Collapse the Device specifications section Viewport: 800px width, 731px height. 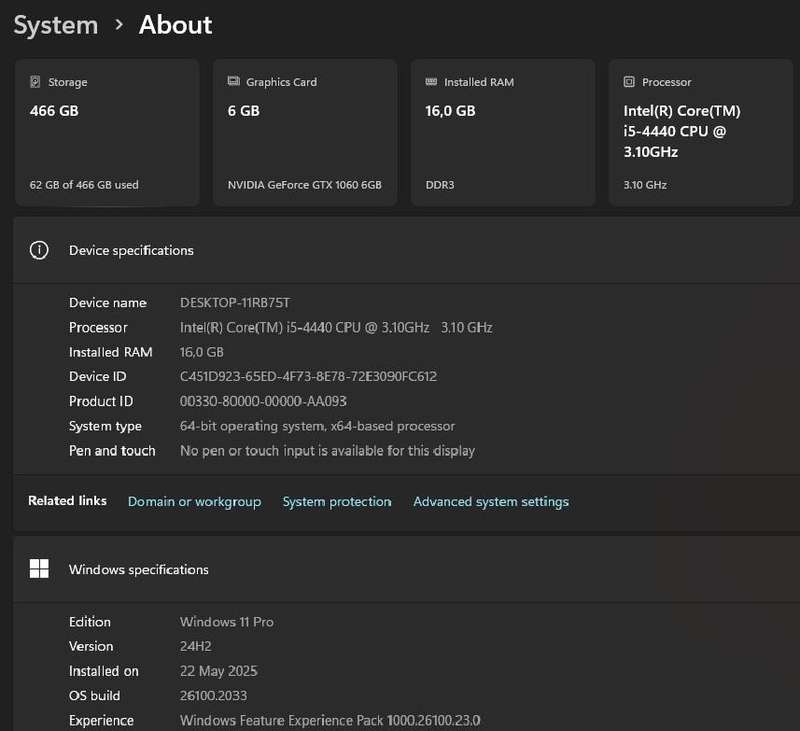click(407, 250)
